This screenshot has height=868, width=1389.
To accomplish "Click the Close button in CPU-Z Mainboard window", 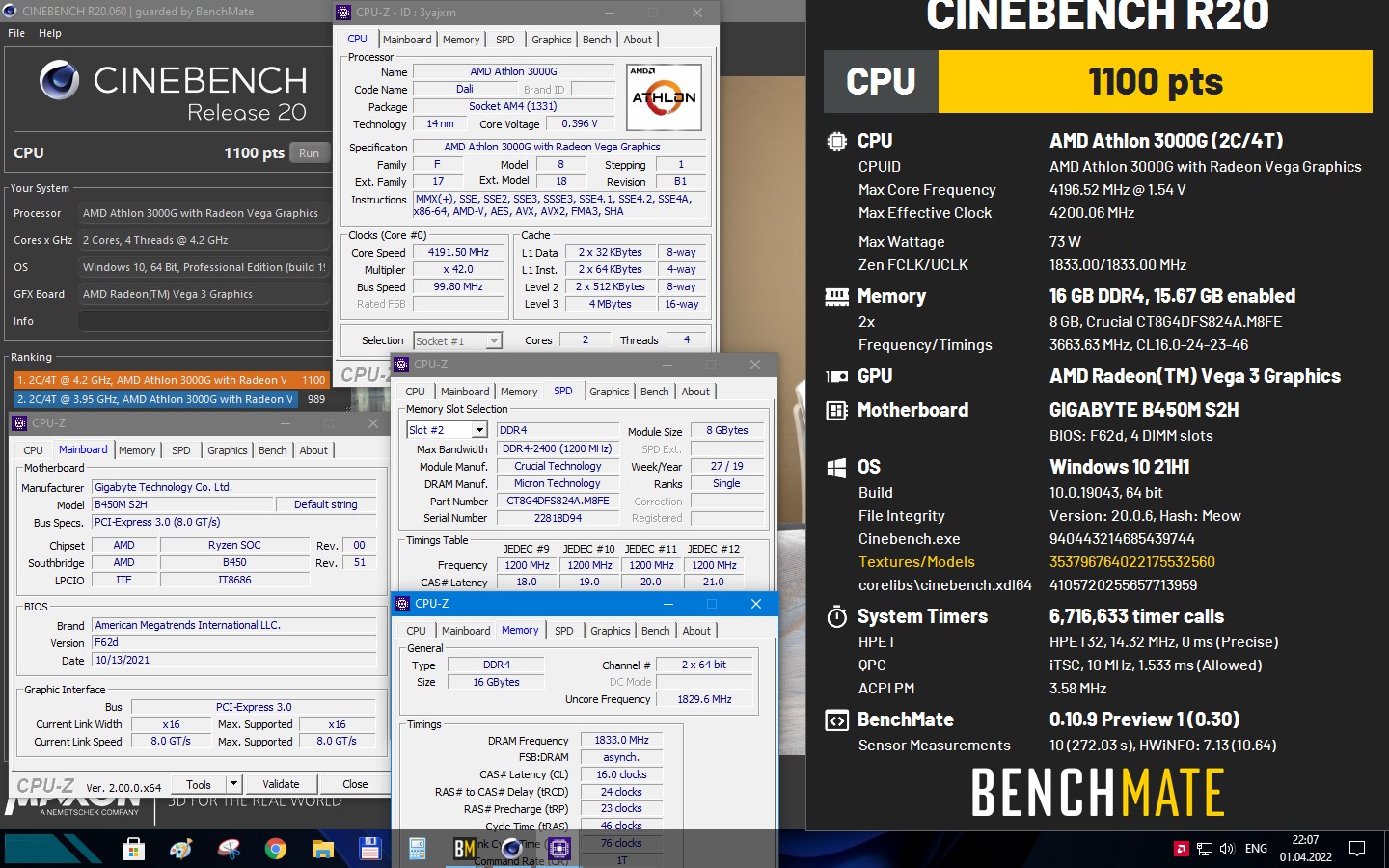I will [x=355, y=784].
